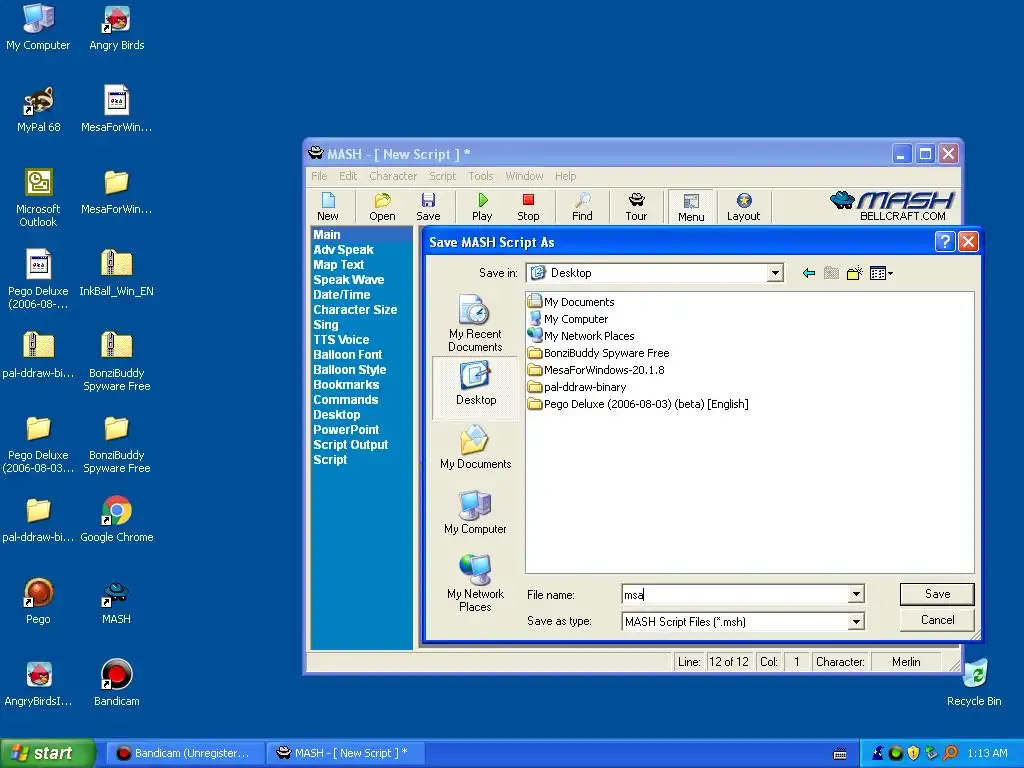Expand the File name history dropdown
1024x768 pixels.
point(856,594)
